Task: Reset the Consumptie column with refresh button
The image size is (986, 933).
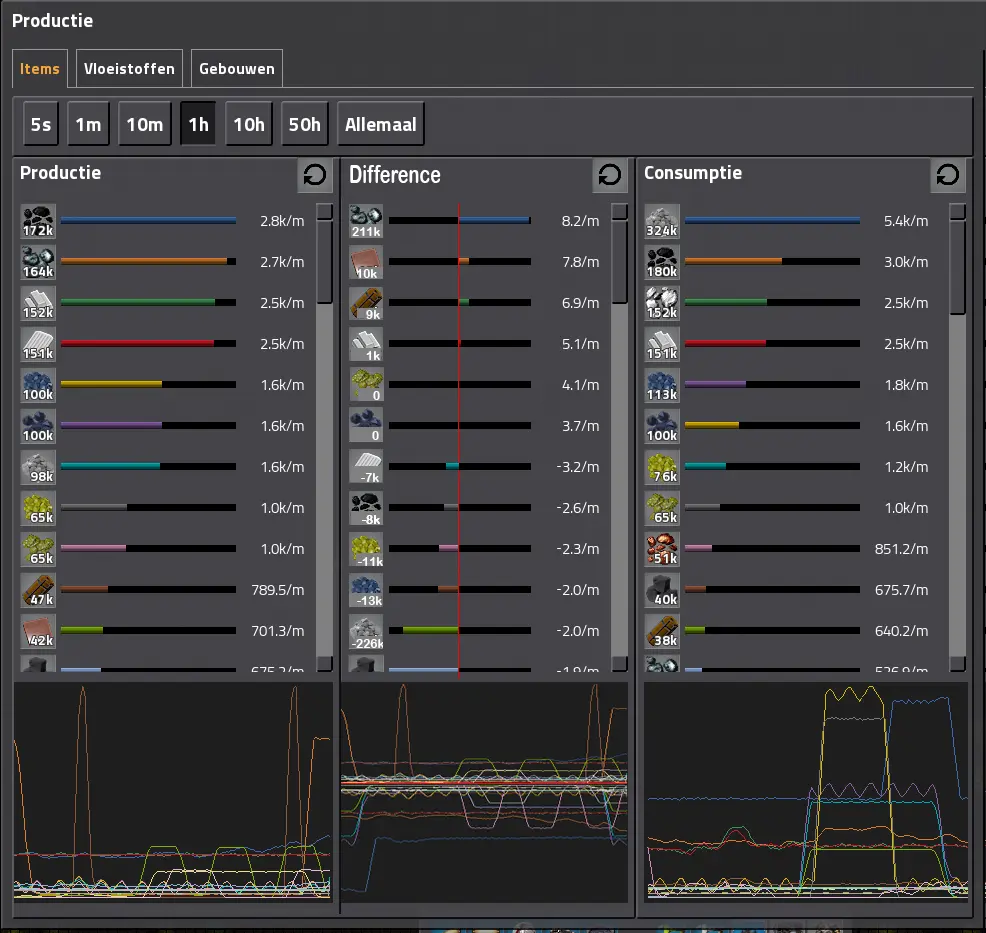Action: (x=948, y=175)
